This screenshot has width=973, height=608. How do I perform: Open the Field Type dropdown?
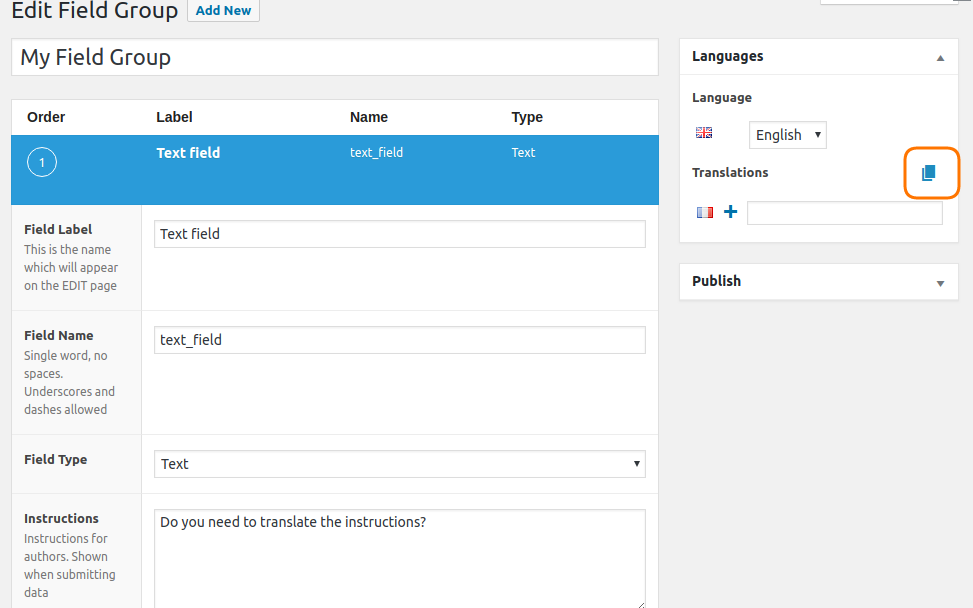pos(400,464)
